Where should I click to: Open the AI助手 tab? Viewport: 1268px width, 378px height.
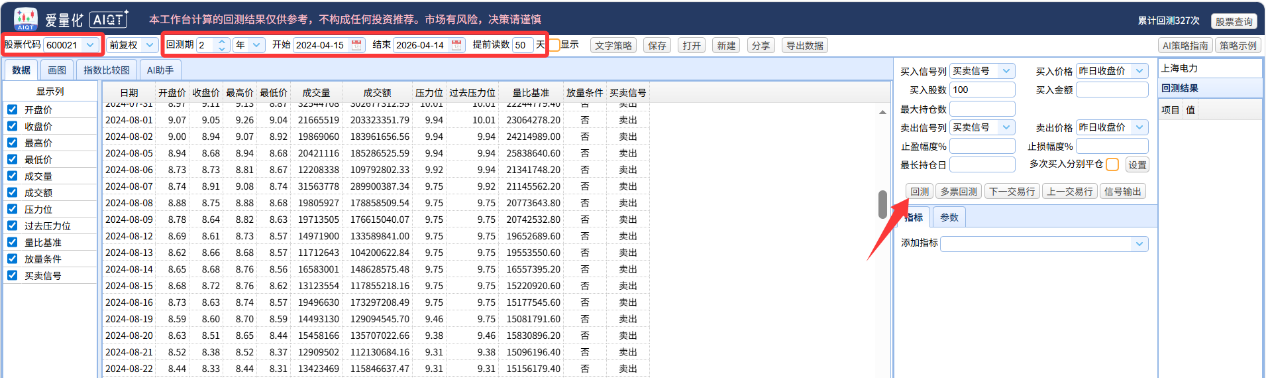pyautogui.click(x=160, y=70)
